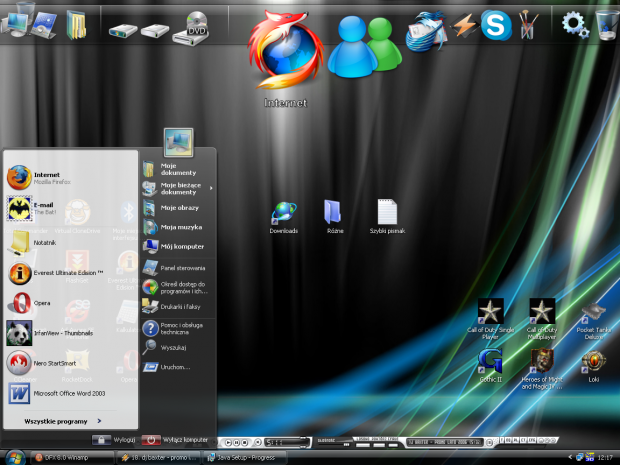Screen dimensions: 620x465
Task: Open Moje obrazy folder
Action: [178, 208]
